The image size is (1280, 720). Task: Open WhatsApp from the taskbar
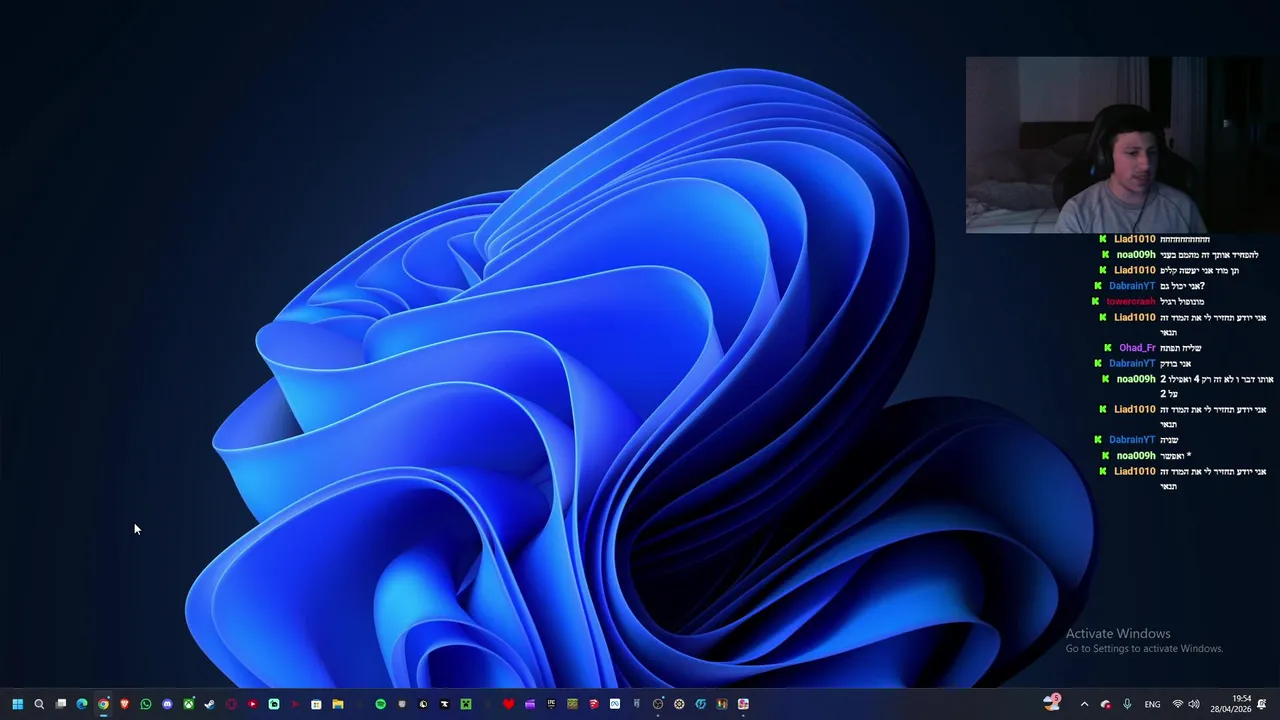[x=146, y=704]
